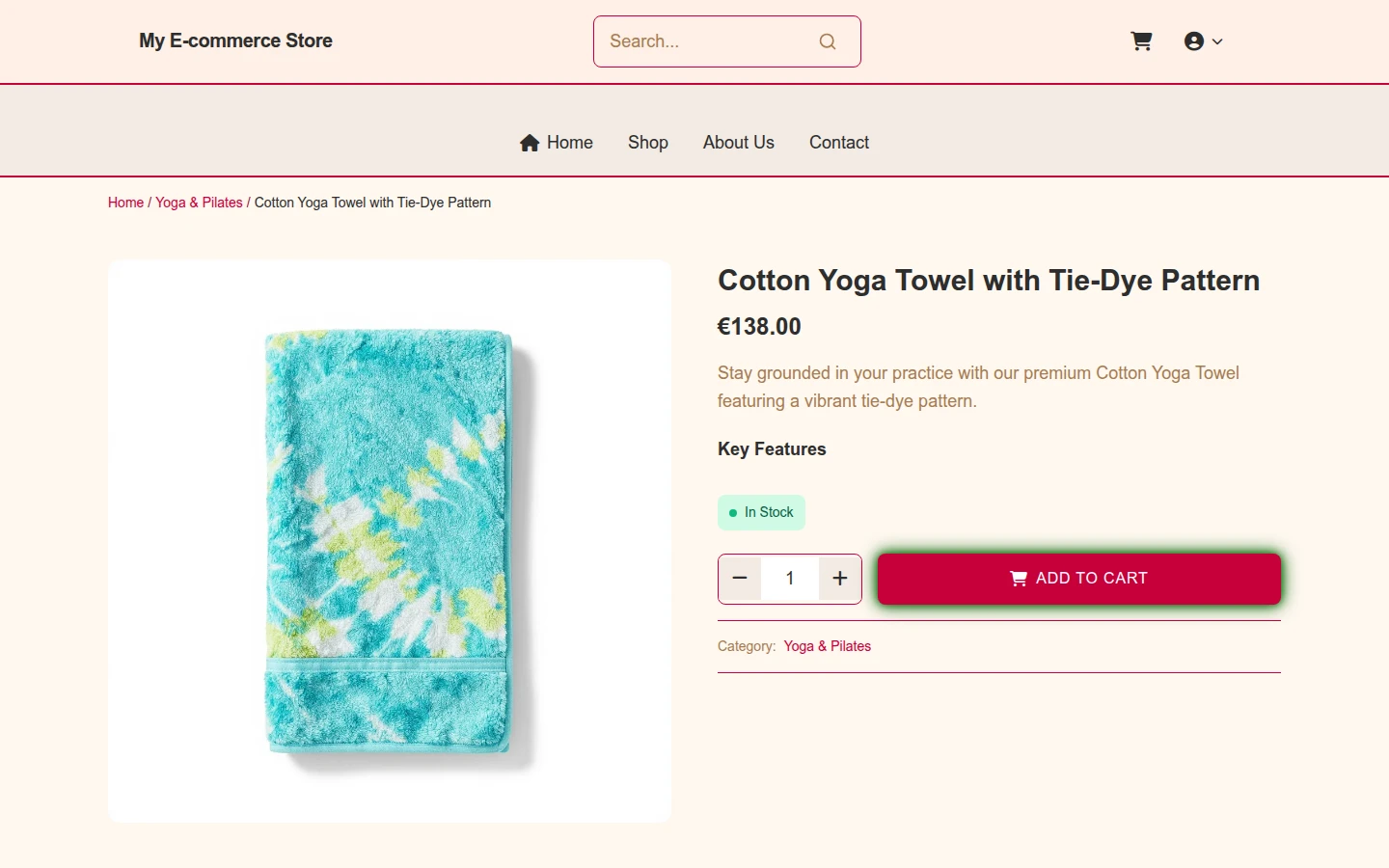This screenshot has width=1389, height=868.
Task: Open the Yoga & Pilates breadcrumb link
Action: coord(199,203)
